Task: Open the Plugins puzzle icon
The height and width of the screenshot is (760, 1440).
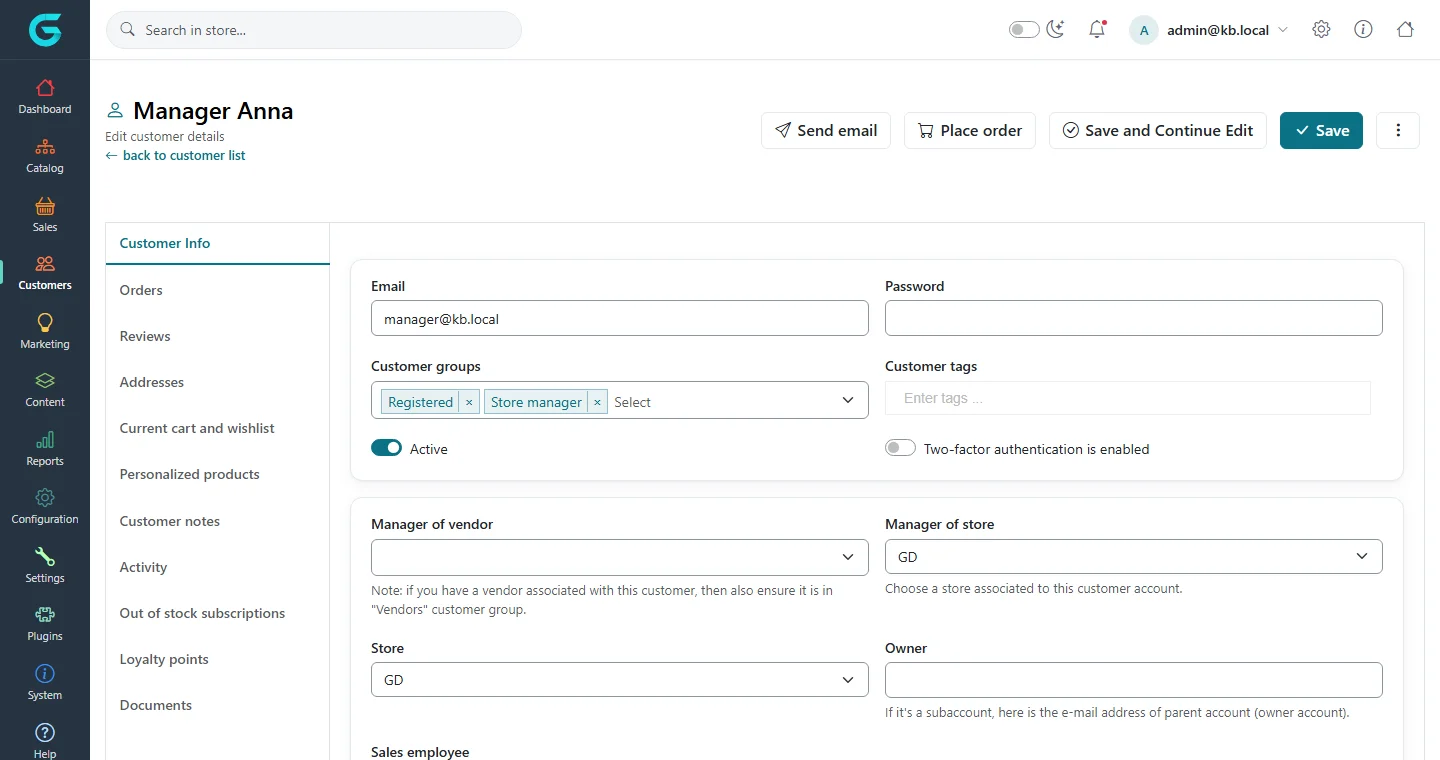Action: tap(45, 615)
